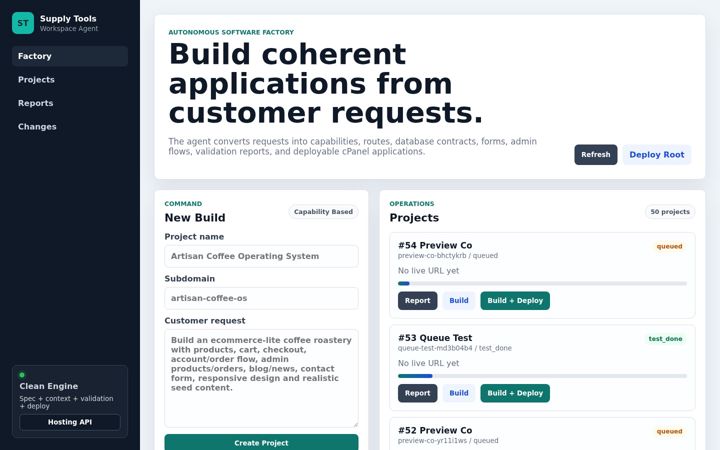Click the progress bar of #53 Queue Test
Viewport: 720px width, 450px height.
[542, 376]
